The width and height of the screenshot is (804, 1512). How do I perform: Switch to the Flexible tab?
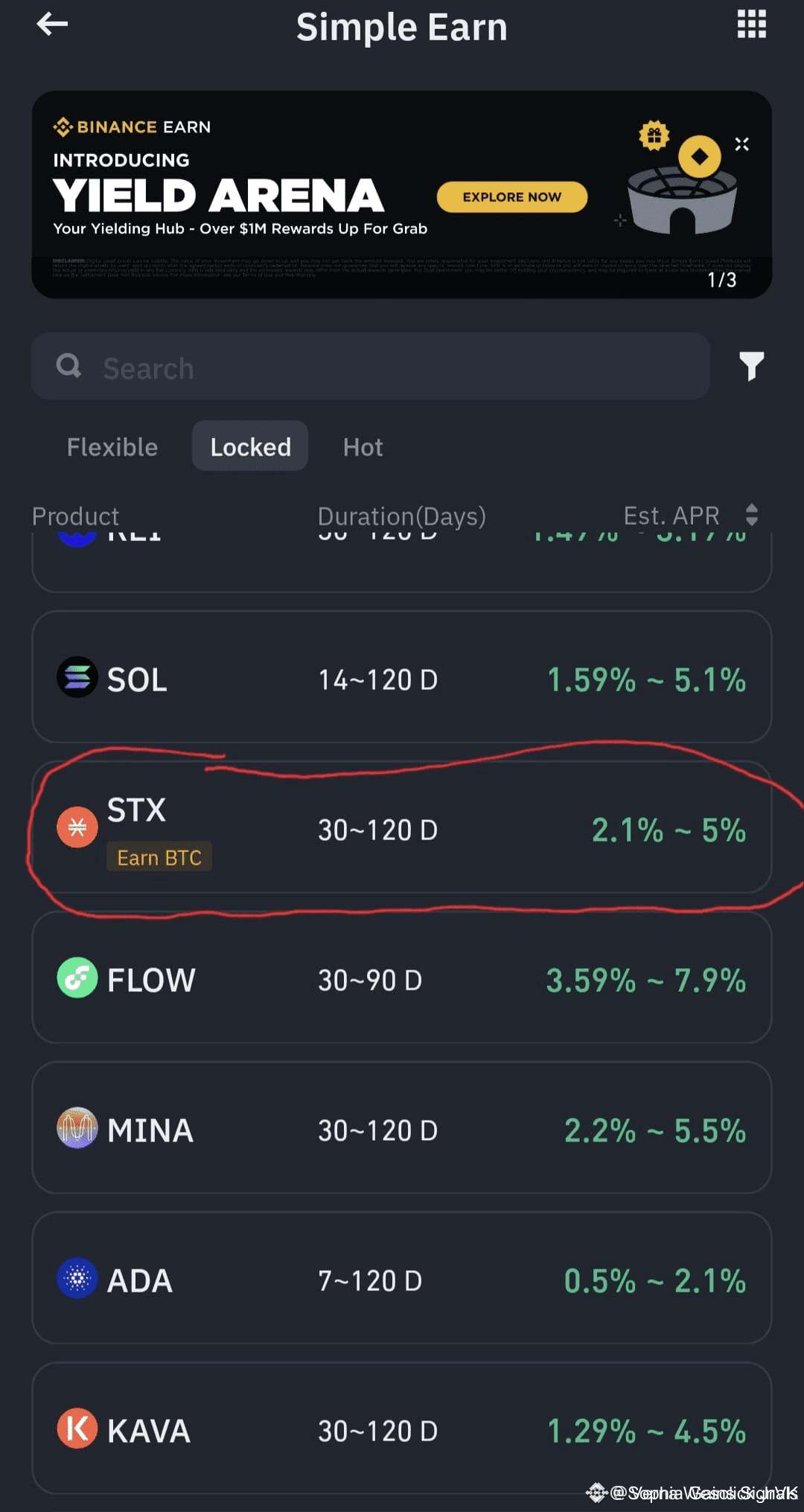[112, 446]
